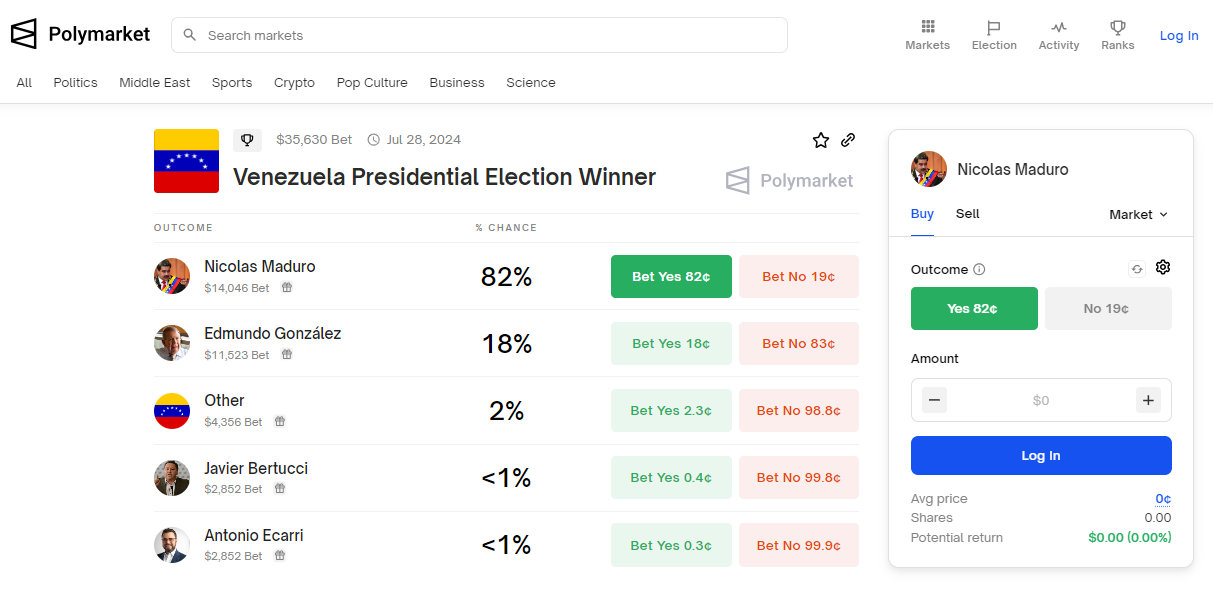Favorite this market with the star icon
Screen dimensions: 1213x604
point(821,140)
